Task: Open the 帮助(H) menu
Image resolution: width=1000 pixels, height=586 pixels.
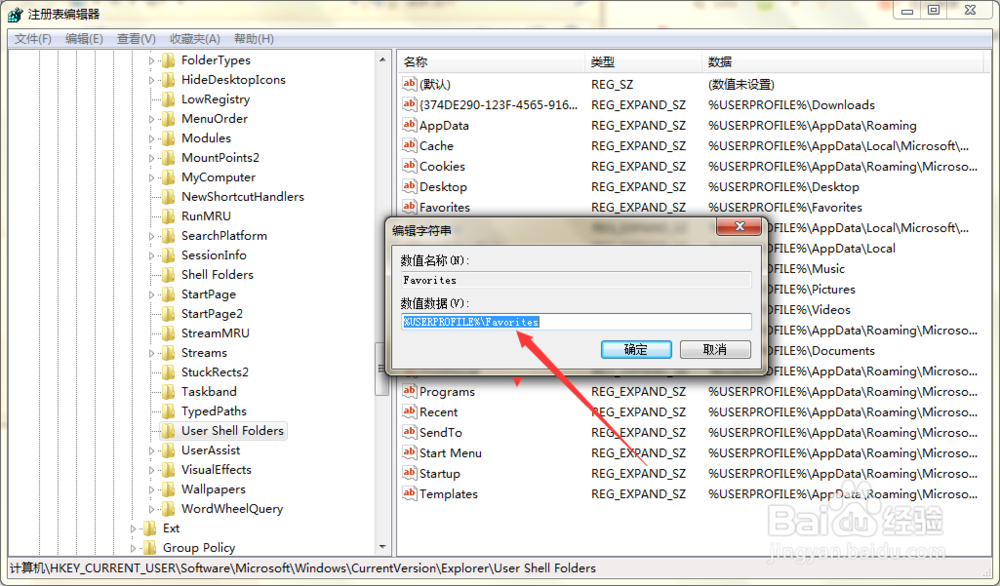Action: pyautogui.click(x=254, y=39)
